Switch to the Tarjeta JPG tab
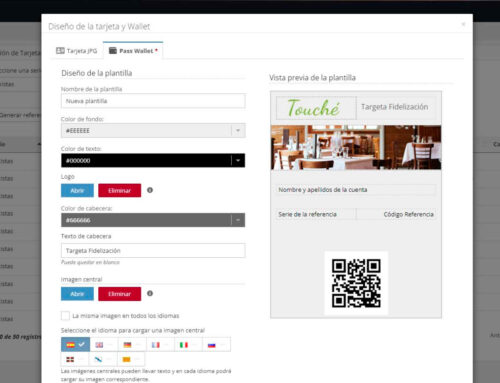 pyautogui.click(x=77, y=51)
